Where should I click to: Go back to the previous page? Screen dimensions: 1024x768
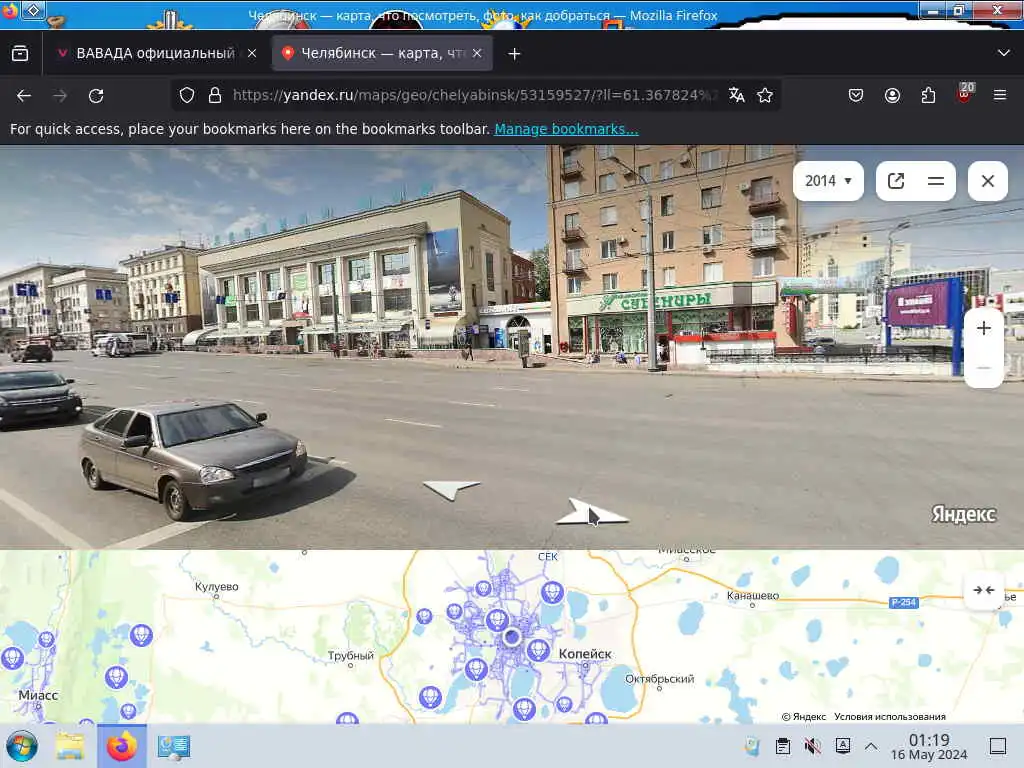[x=24, y=96]
